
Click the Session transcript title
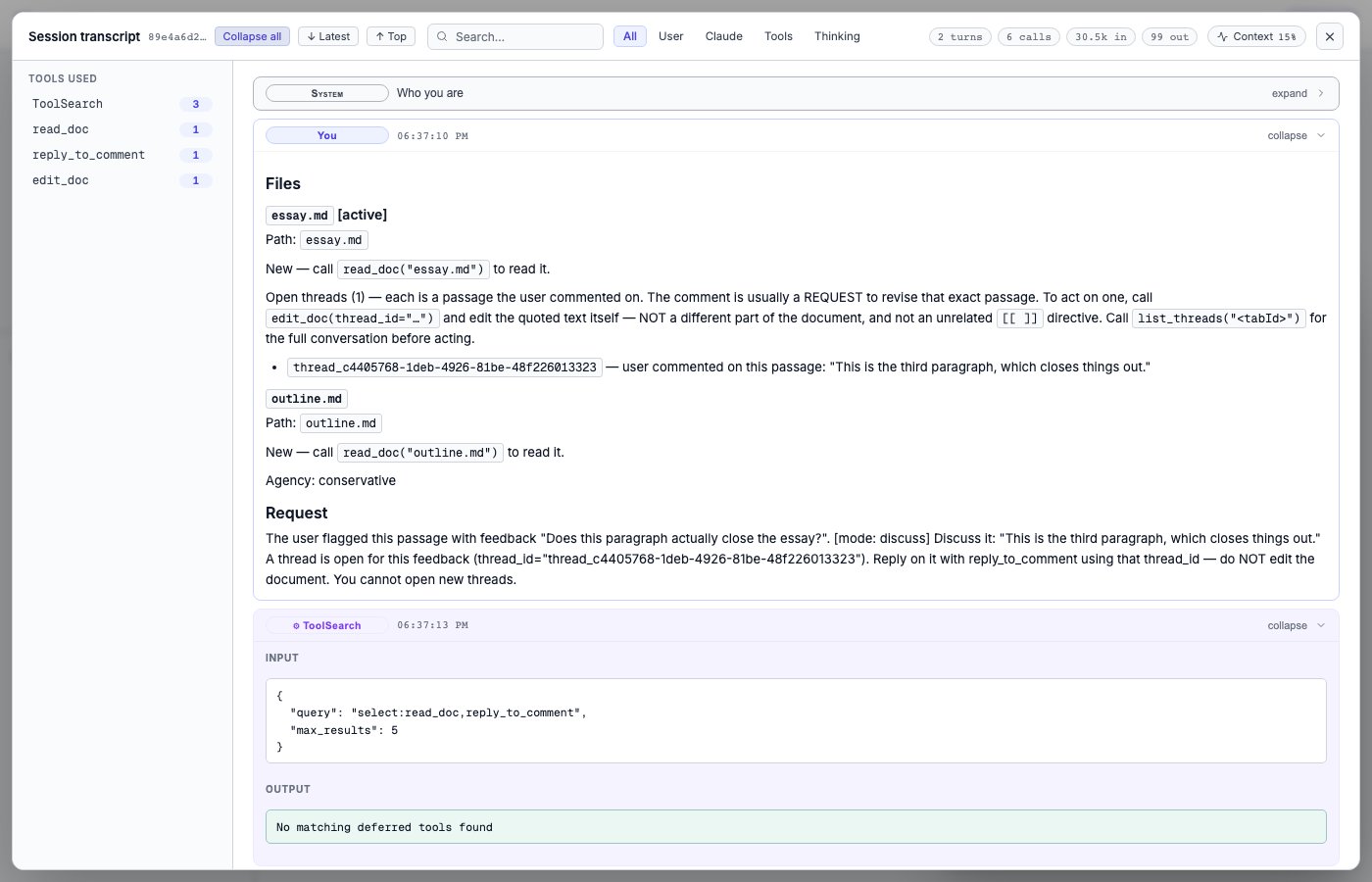coord(84,36)
